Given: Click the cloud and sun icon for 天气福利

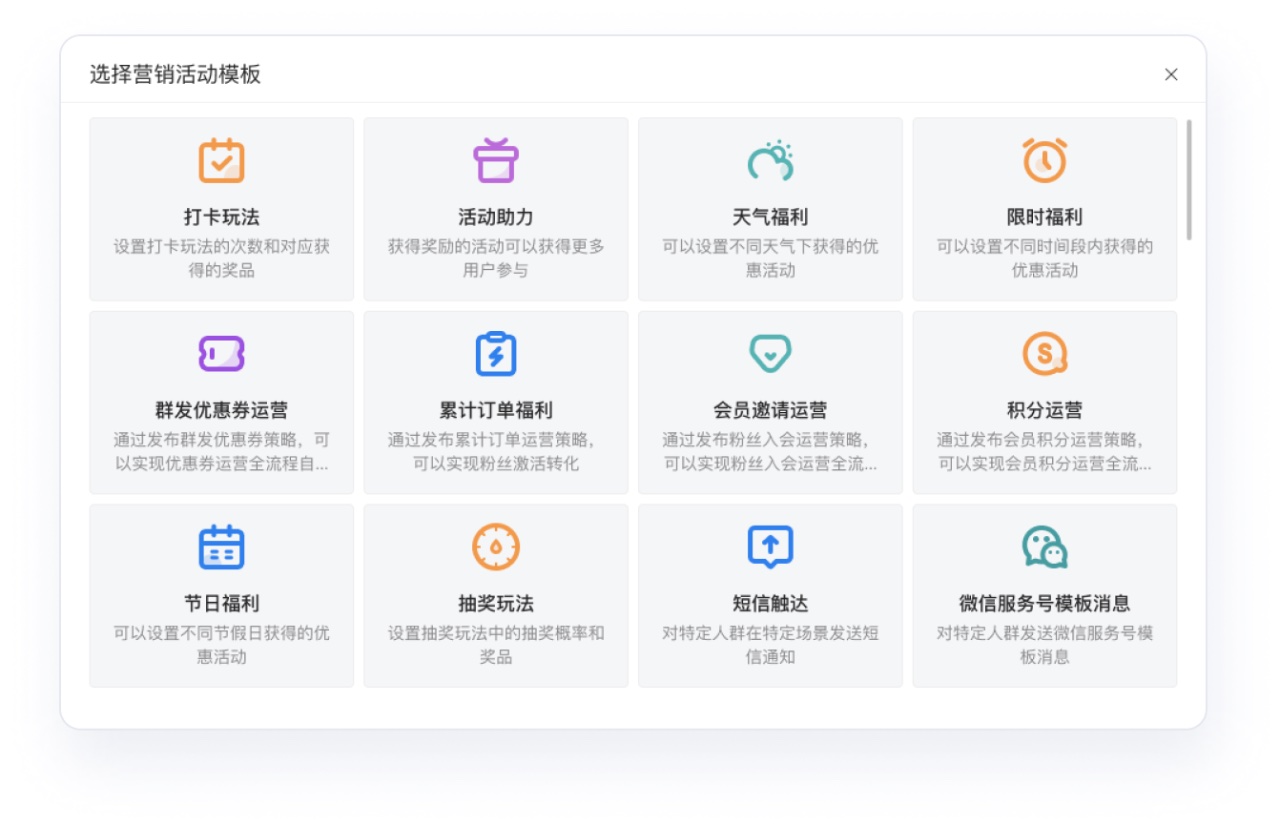Looking at the screenshot, I should tap(770, 160).
